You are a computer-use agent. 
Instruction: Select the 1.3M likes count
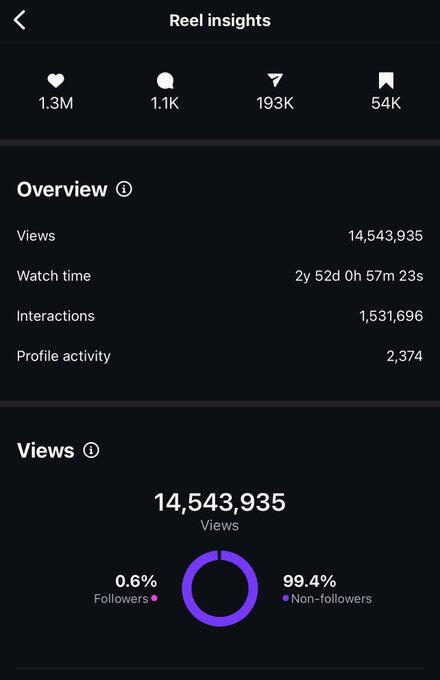56,103
